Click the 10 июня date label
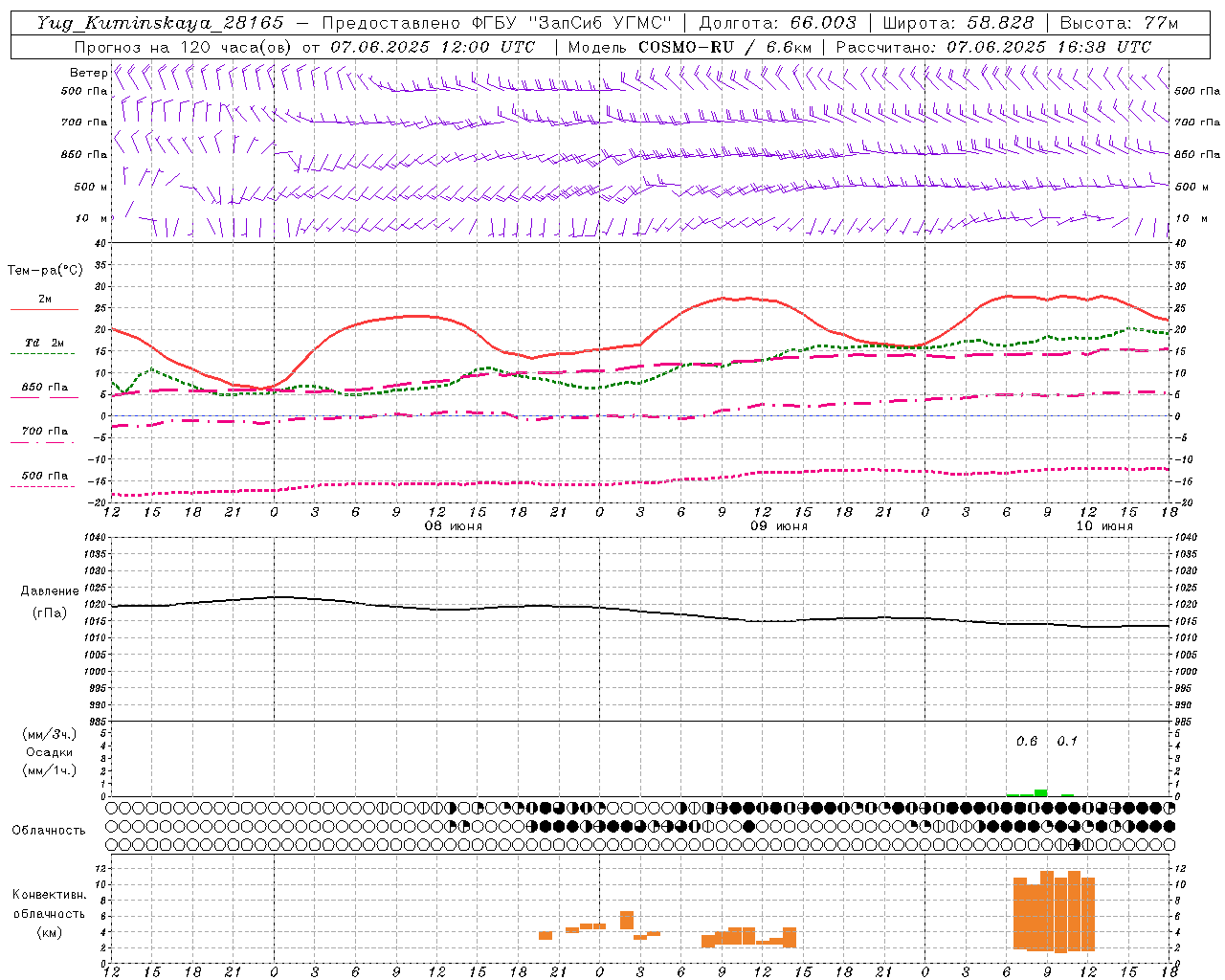Image resolution: width=1225 pixels, height=980 pixels. click(1104, 526)
